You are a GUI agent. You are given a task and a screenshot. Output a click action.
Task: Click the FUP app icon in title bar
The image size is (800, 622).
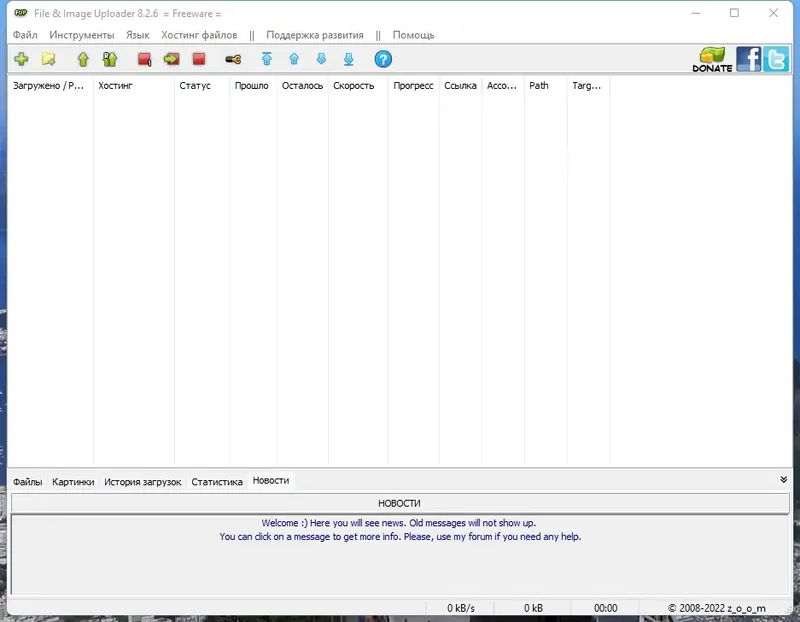click(20, 13)
